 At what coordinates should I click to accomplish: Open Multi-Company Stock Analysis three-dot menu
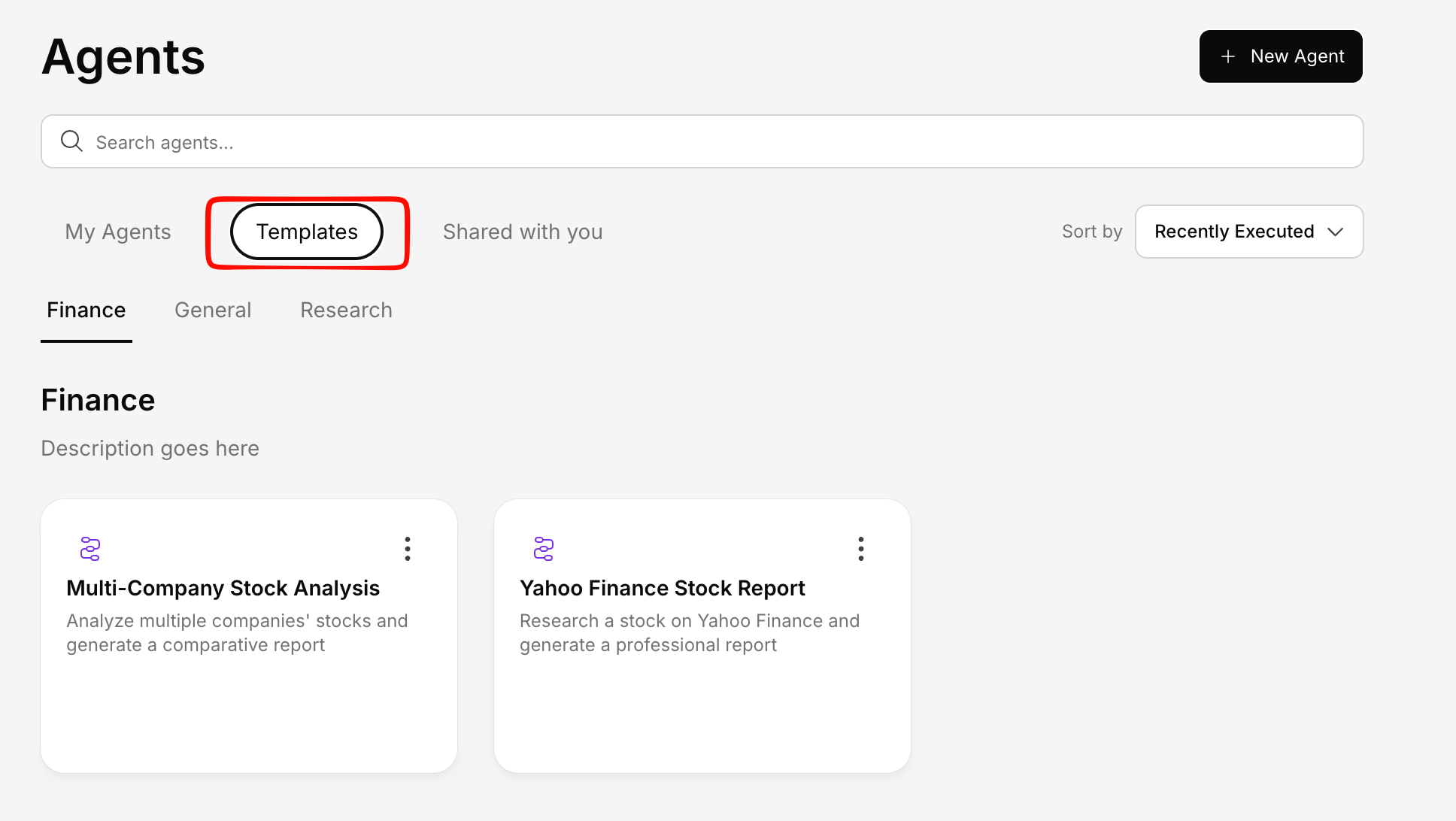[x=408, y=549]
